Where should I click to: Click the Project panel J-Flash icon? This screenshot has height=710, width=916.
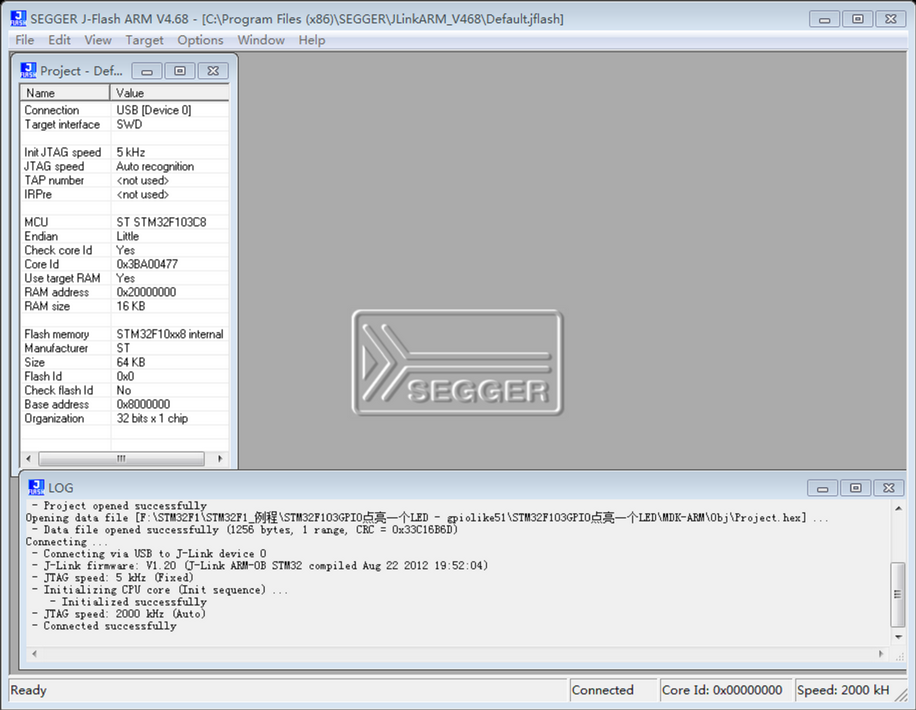point(28,71)
